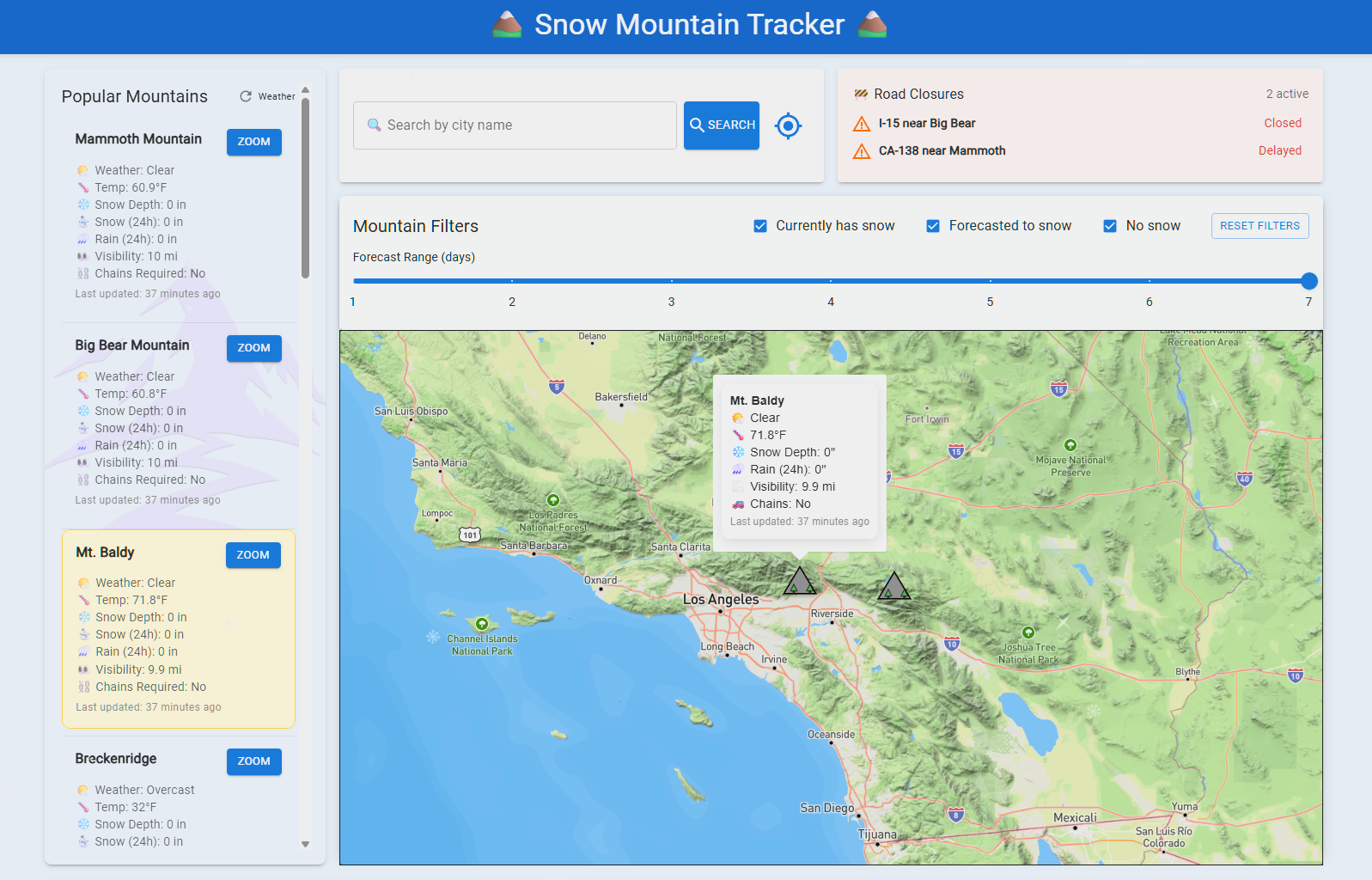Toggle the Forecasted to snow checkbox

point(933,226)
